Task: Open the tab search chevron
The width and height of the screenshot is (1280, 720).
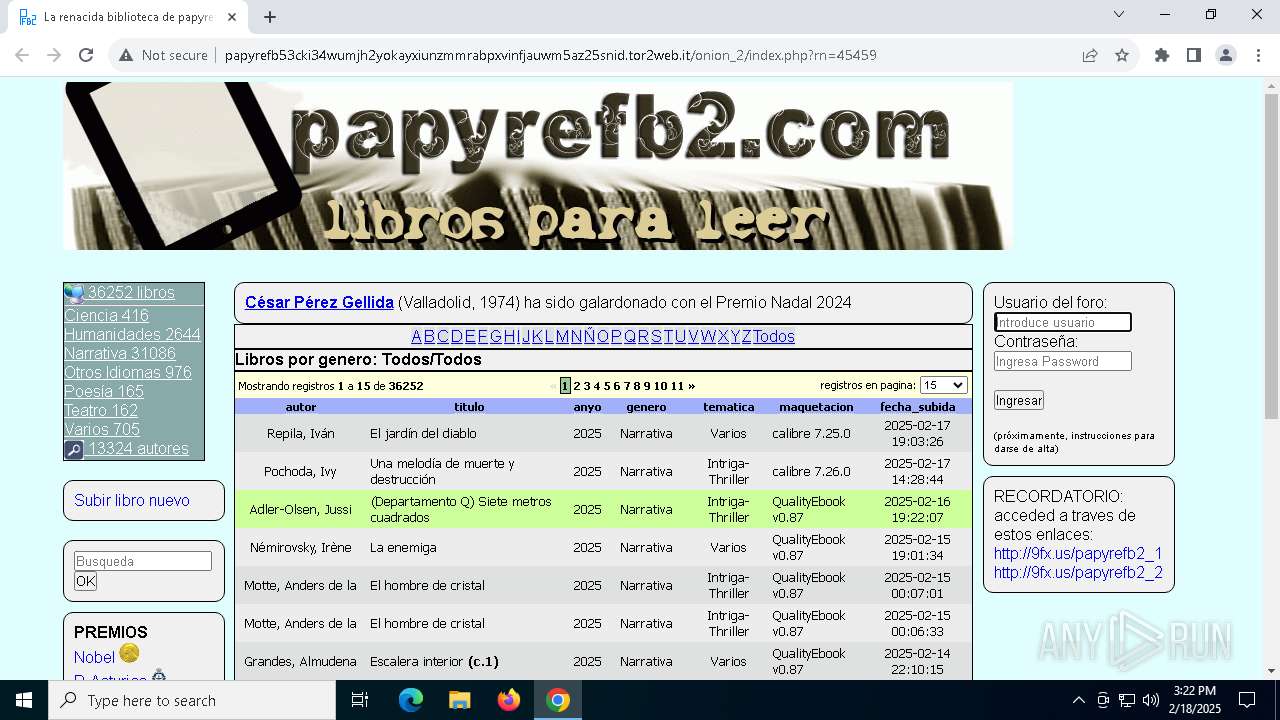Action: (1119, 14)
